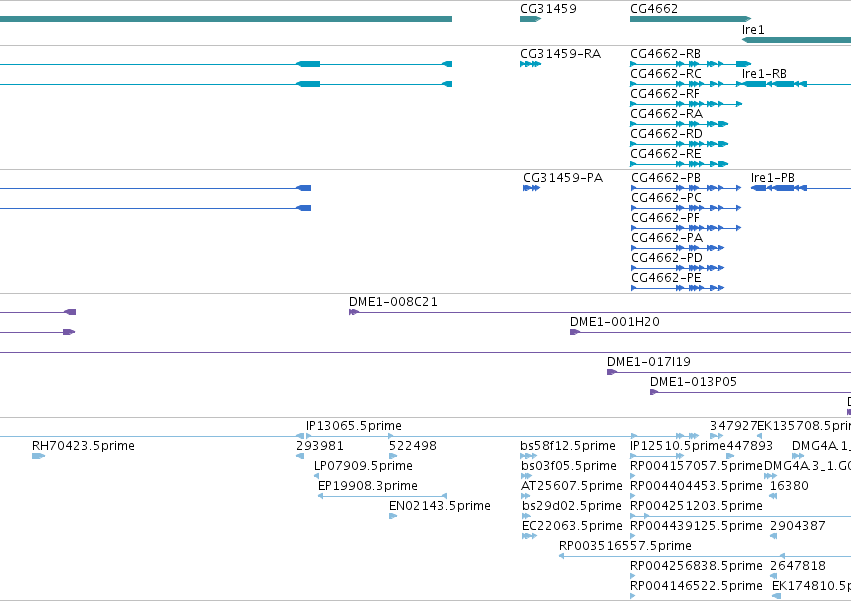Select the RP004439125.5prime EST
851x601 pixels.
(x=696, y=527)
